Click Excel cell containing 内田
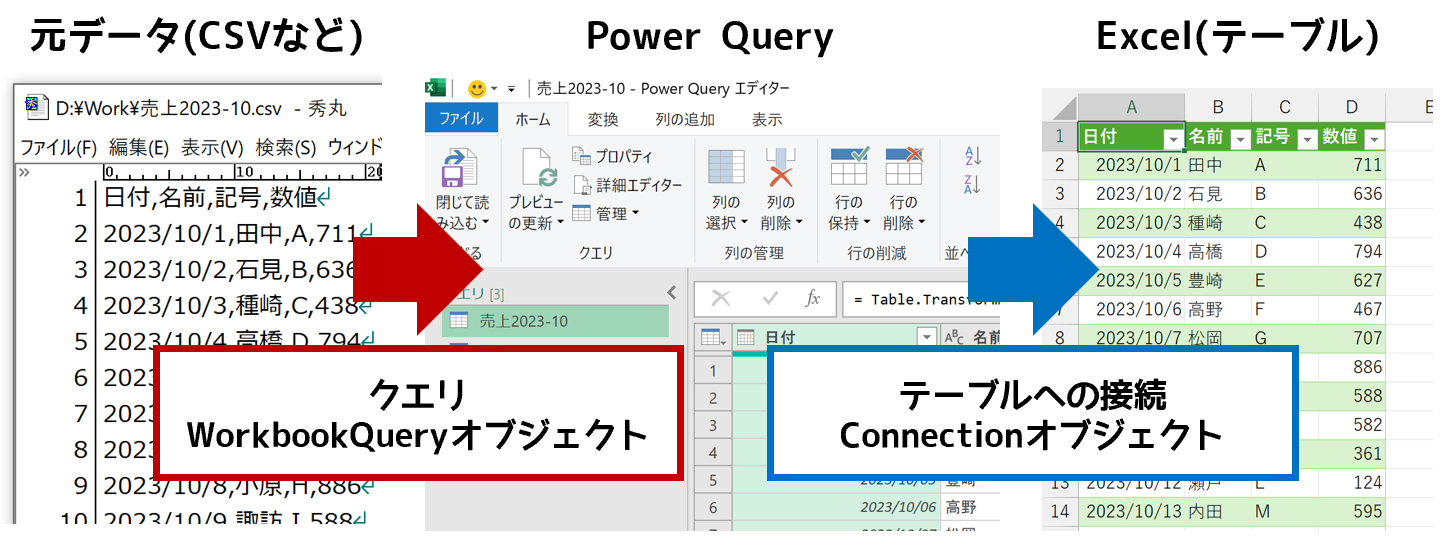Image resolution: width=1444 pixels, height=542 pixels. click(1218, 511)
